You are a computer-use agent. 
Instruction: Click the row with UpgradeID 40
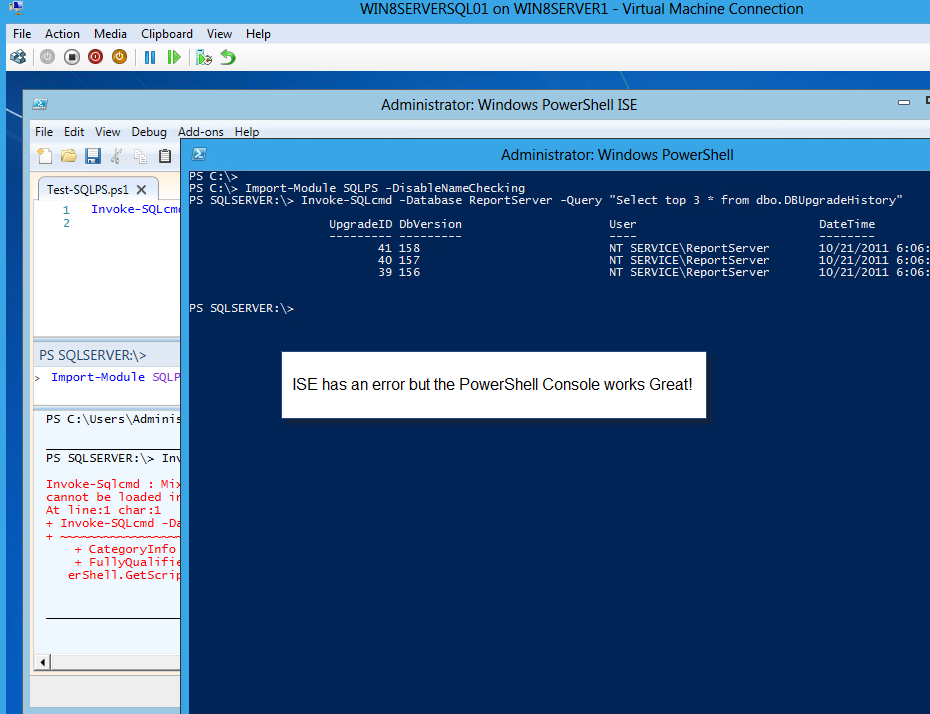(559, 260)
